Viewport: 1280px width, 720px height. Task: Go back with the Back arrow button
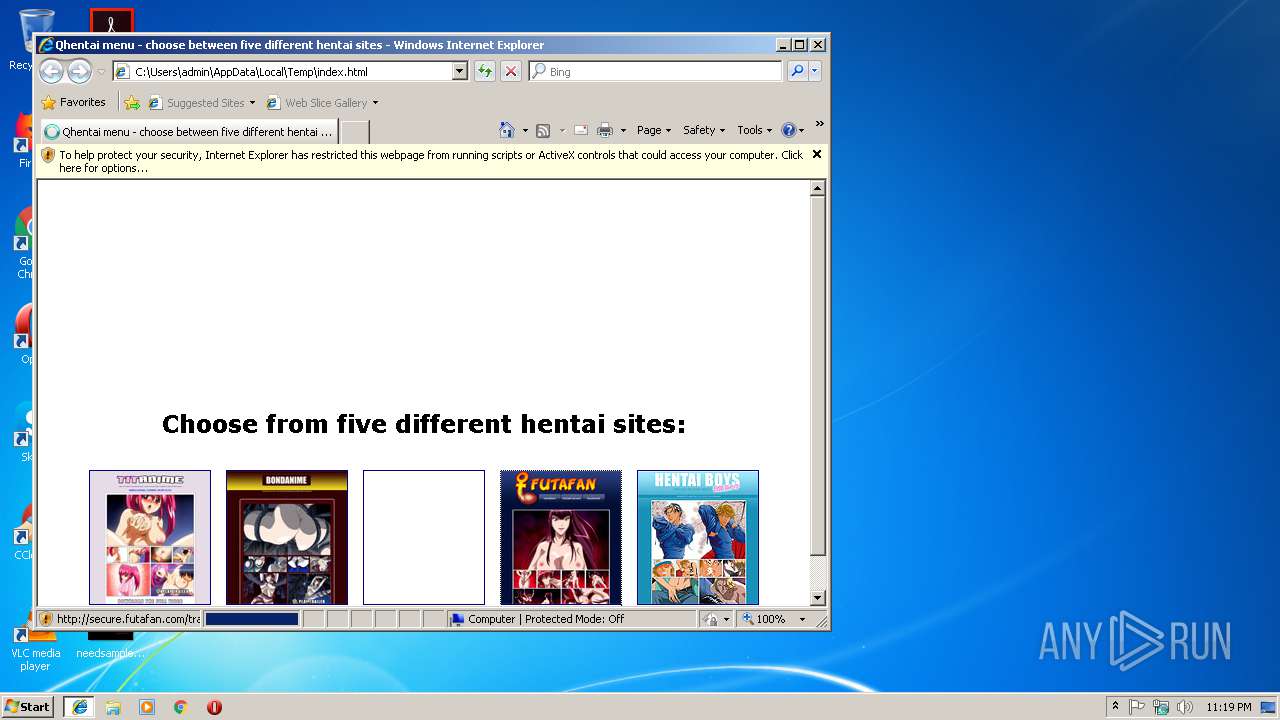tap(51, 71)
